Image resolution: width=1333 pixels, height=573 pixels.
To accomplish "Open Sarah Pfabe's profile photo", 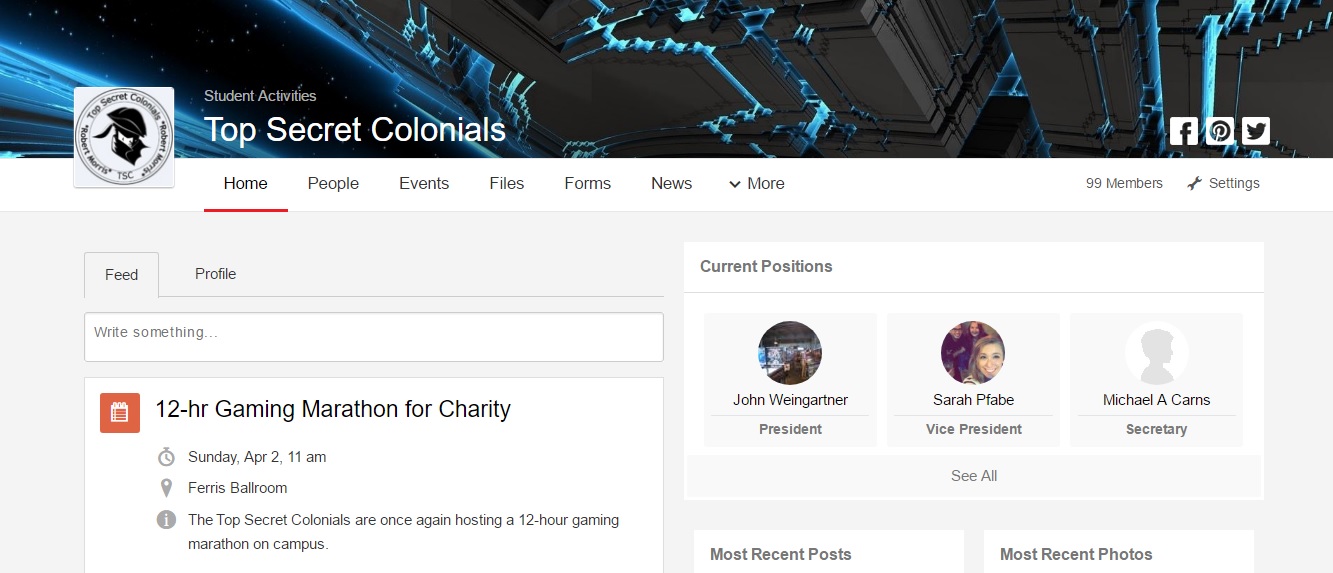I will click(973, 353).
